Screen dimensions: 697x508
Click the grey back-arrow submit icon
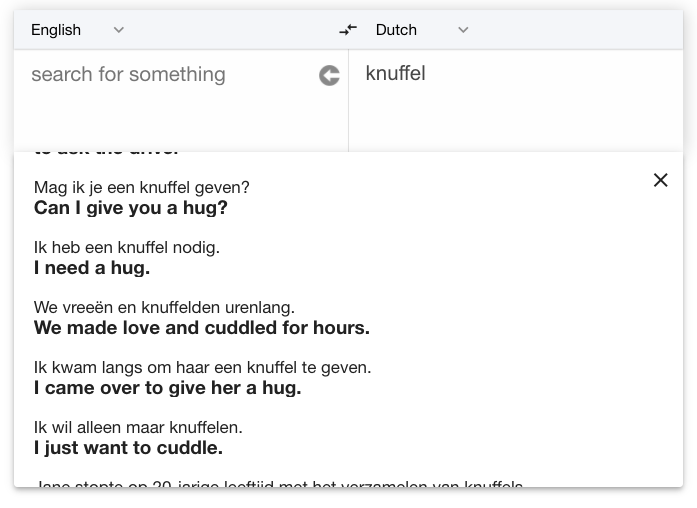tap(329, 75)
